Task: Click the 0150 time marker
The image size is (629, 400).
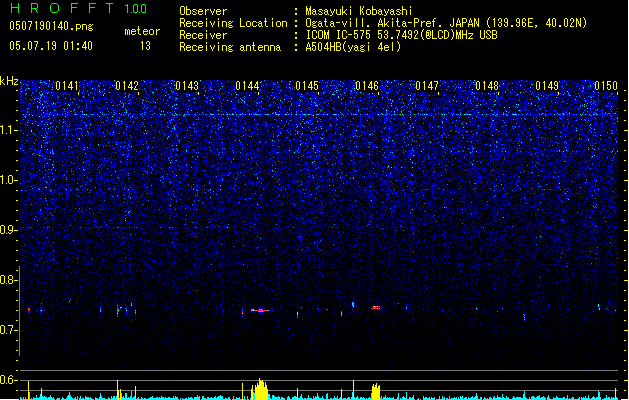Action: tap(606, 86)
